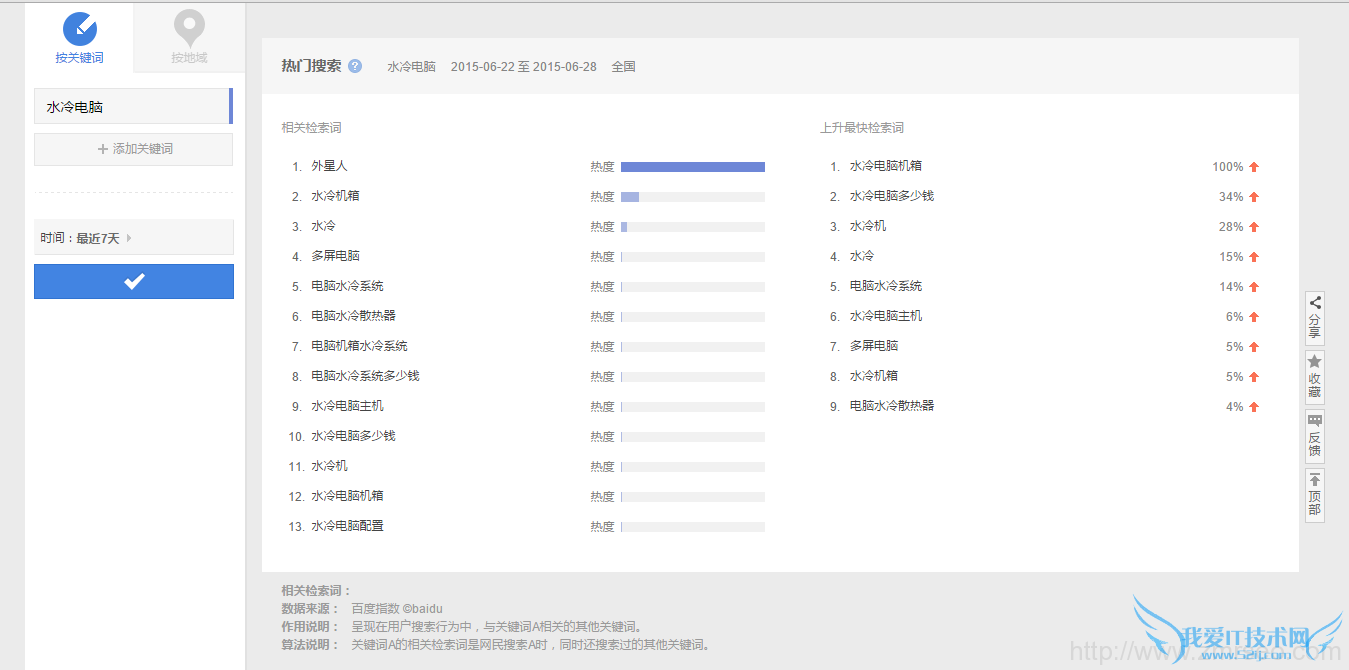This screenshot has width=1349, height=670.
Task: Open 水冷机 in the 相关检索词 list
Action: point(329,466)
